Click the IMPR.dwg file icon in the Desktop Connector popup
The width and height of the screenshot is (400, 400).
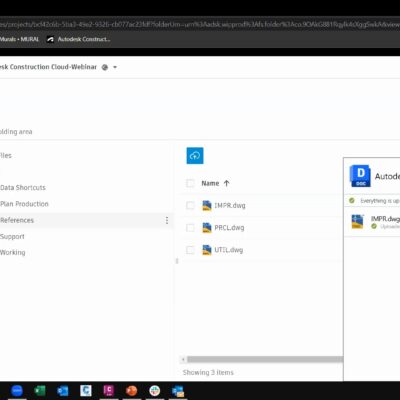pyautogui.click(x=357, y=221)
